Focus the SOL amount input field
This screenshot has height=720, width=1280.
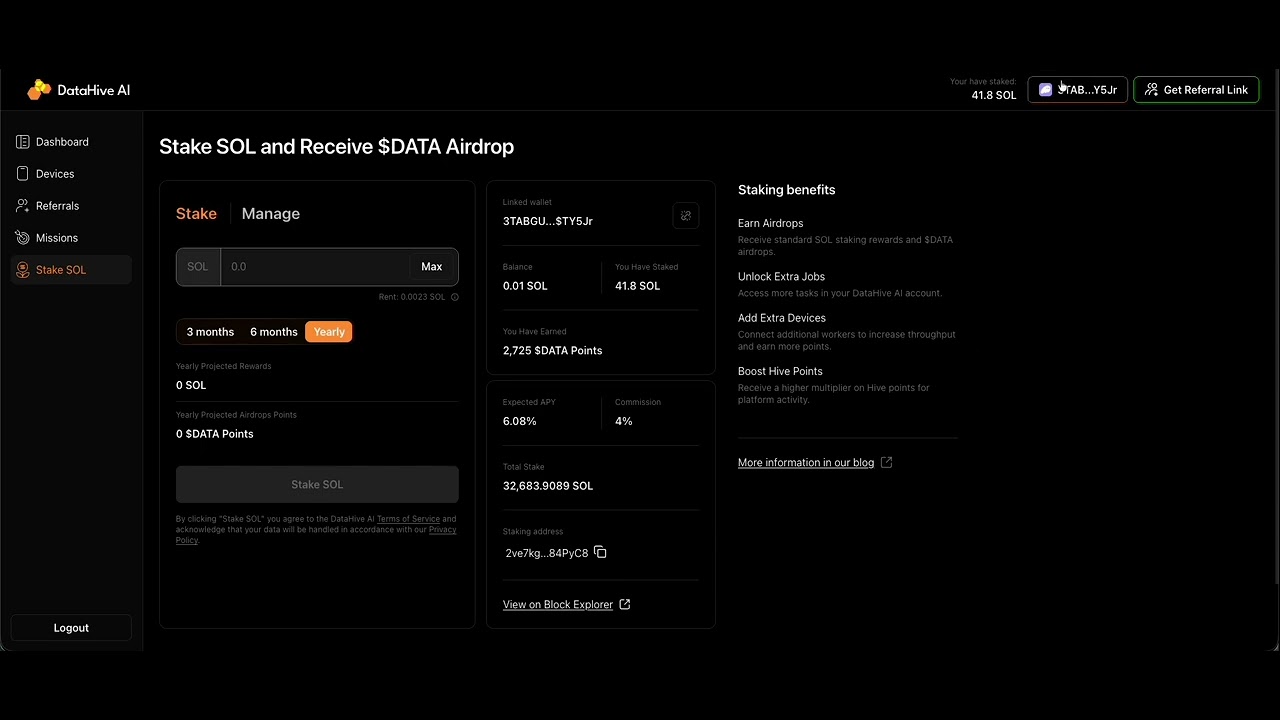315,267
